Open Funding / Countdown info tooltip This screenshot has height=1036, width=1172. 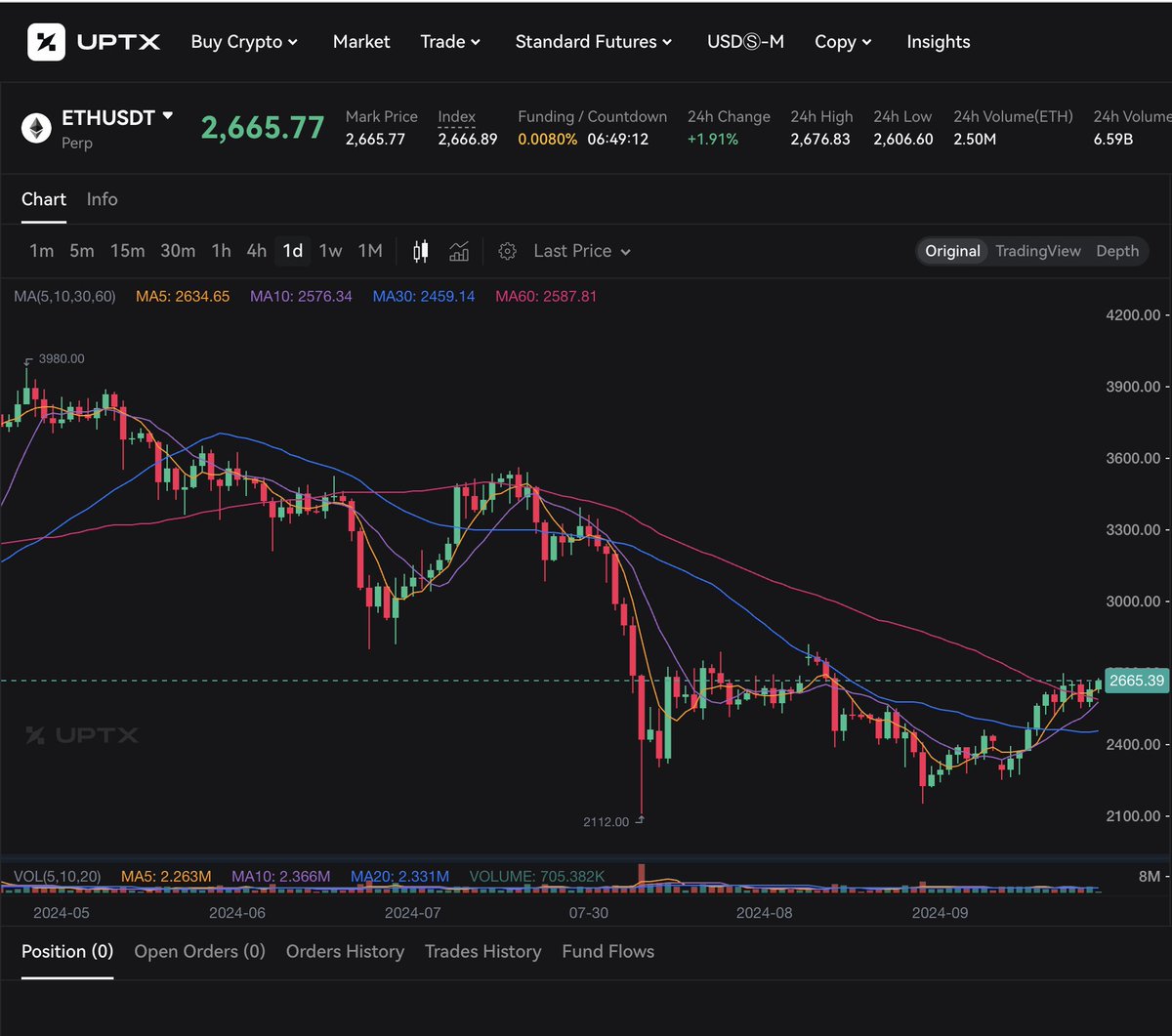[592, 116]
